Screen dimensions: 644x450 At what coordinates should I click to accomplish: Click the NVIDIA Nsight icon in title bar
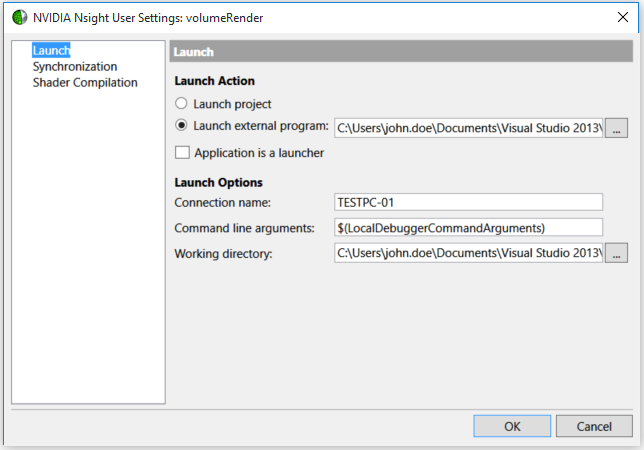click(x=19, y=18)
